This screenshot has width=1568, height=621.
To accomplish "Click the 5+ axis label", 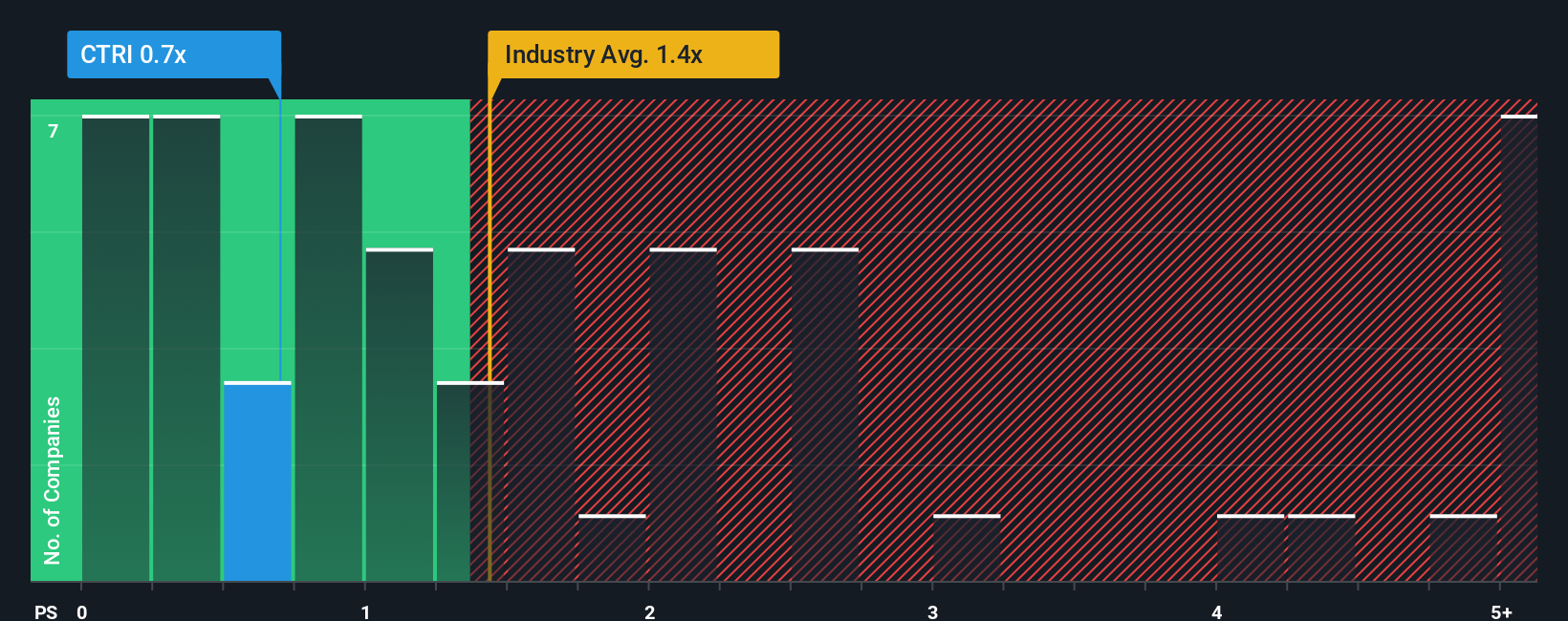I will tap(1502, 612).
